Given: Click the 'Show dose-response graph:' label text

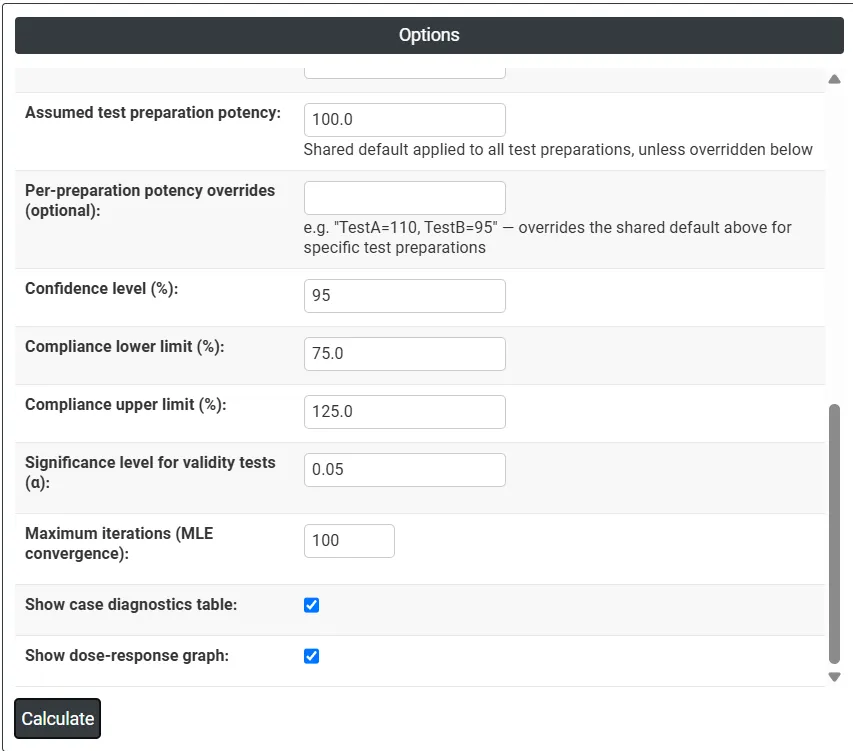Looking at the screenshot, I should click(x=127, y=656).
